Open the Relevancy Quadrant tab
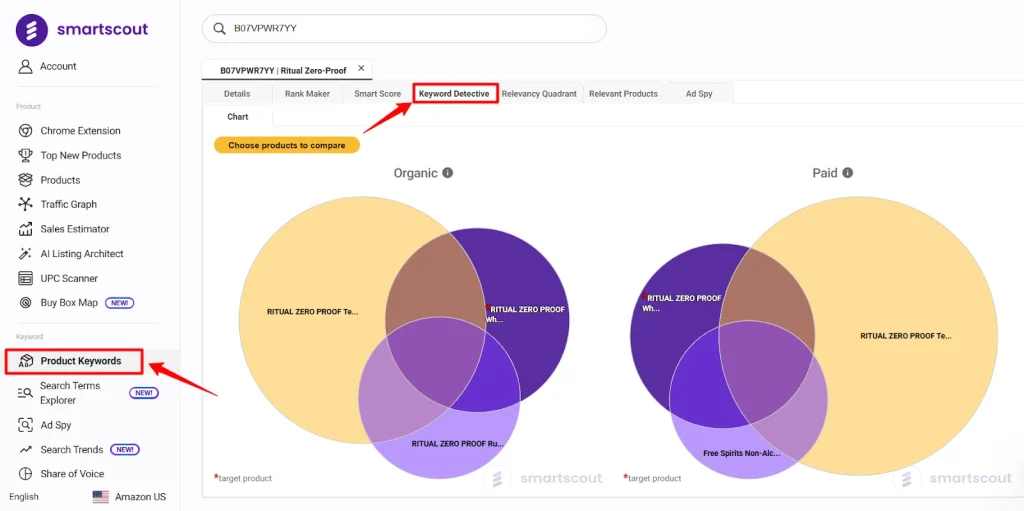 [539, 93]
